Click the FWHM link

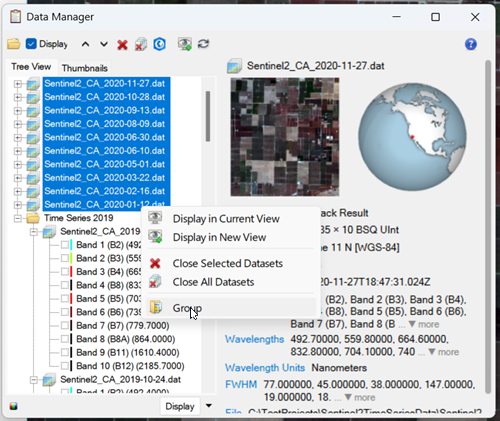(241, 385)
